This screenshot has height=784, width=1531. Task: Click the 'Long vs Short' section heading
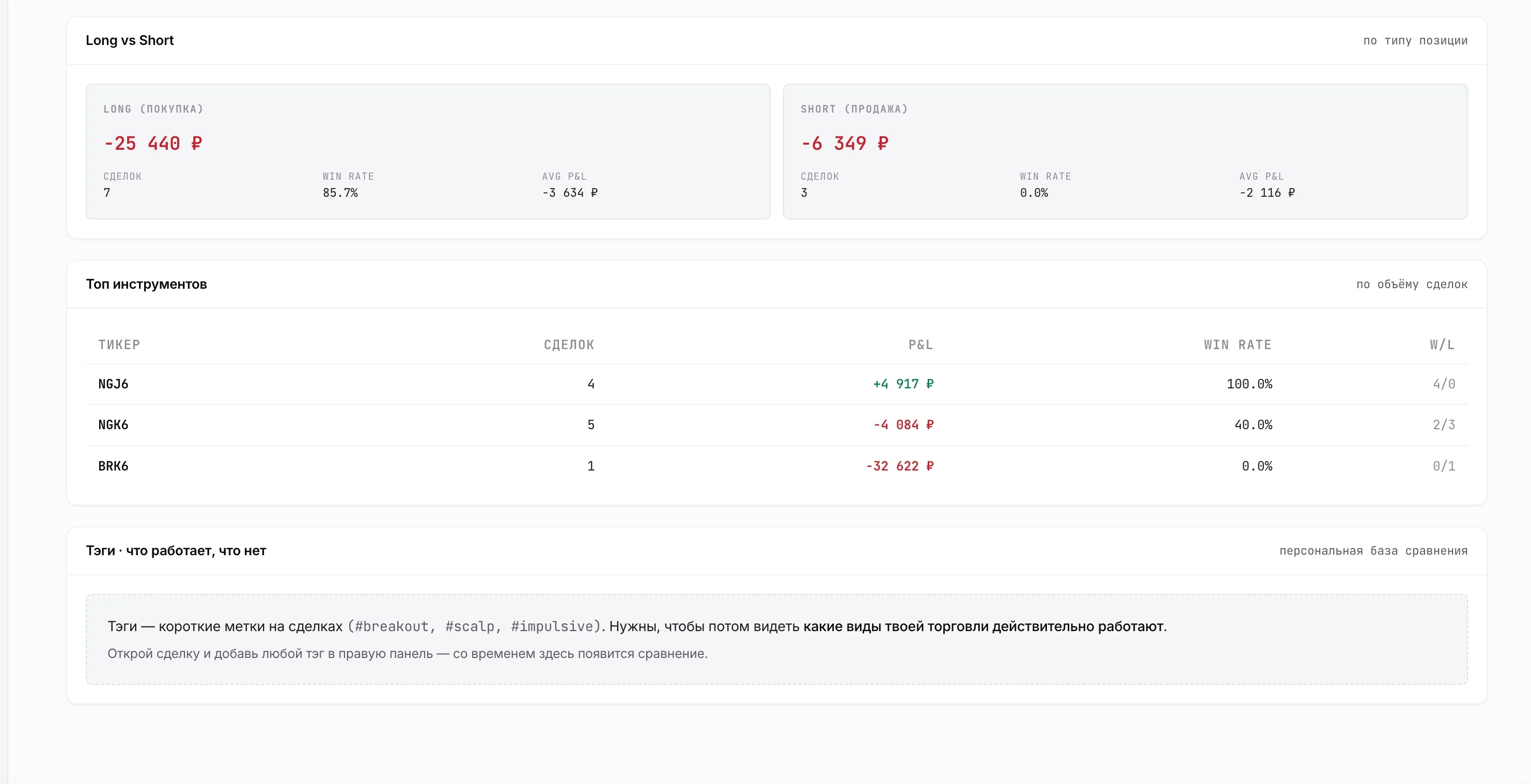click(x=130, y=40)
